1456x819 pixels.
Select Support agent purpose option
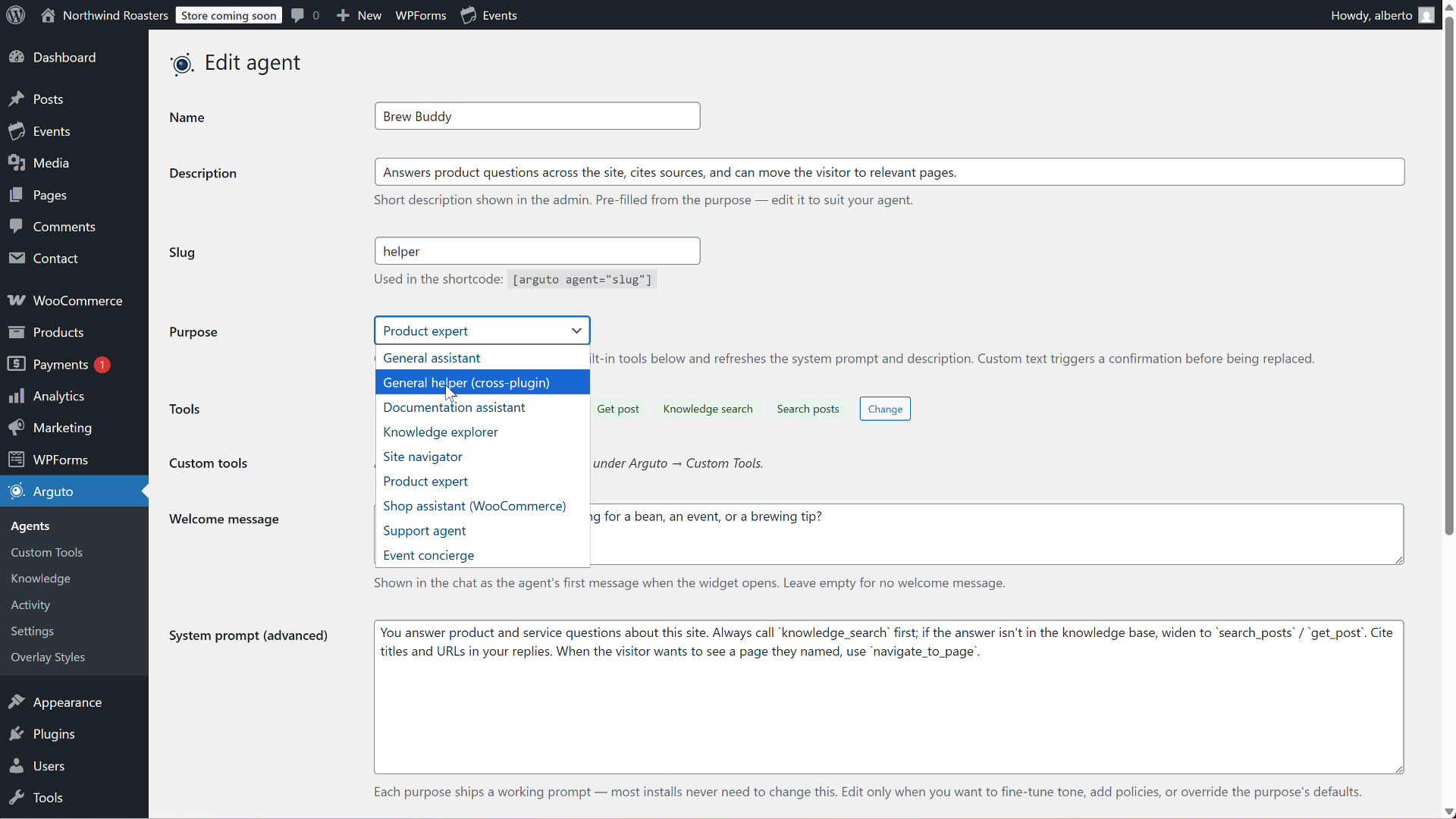click(x=482, y=531)
